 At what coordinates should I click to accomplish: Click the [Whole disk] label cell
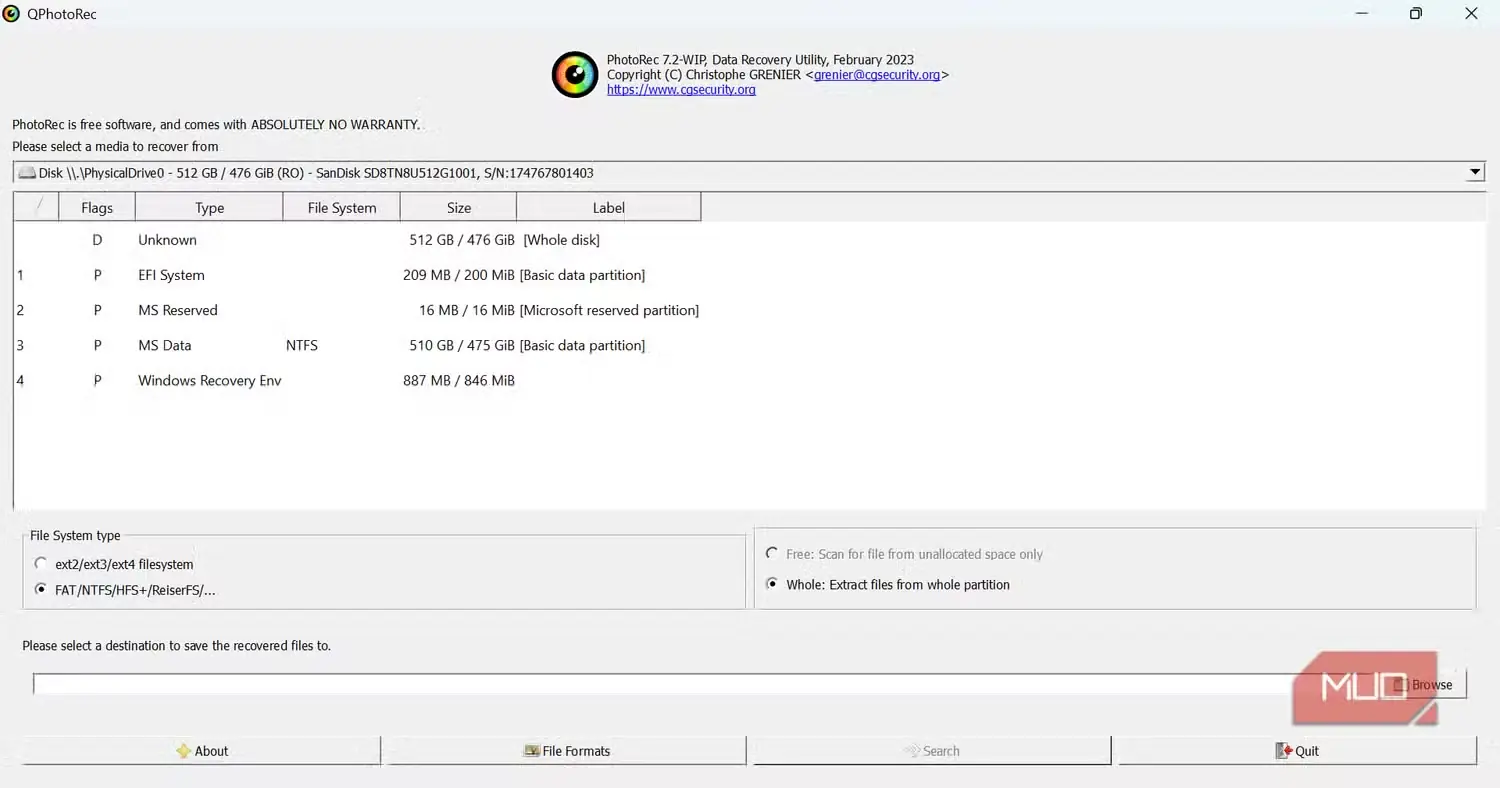[561, 240]
